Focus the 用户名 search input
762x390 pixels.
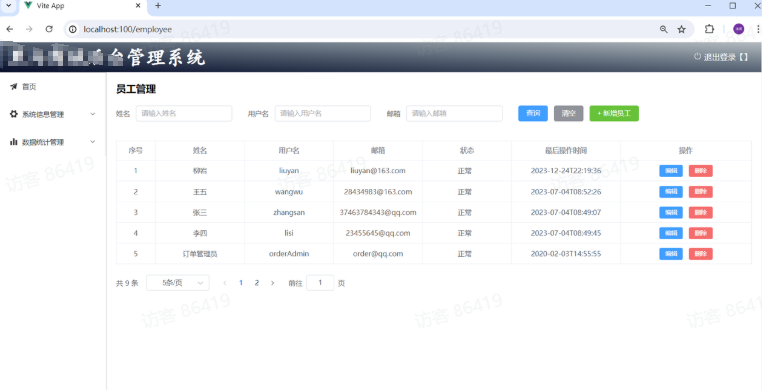(x=323, y=113)
